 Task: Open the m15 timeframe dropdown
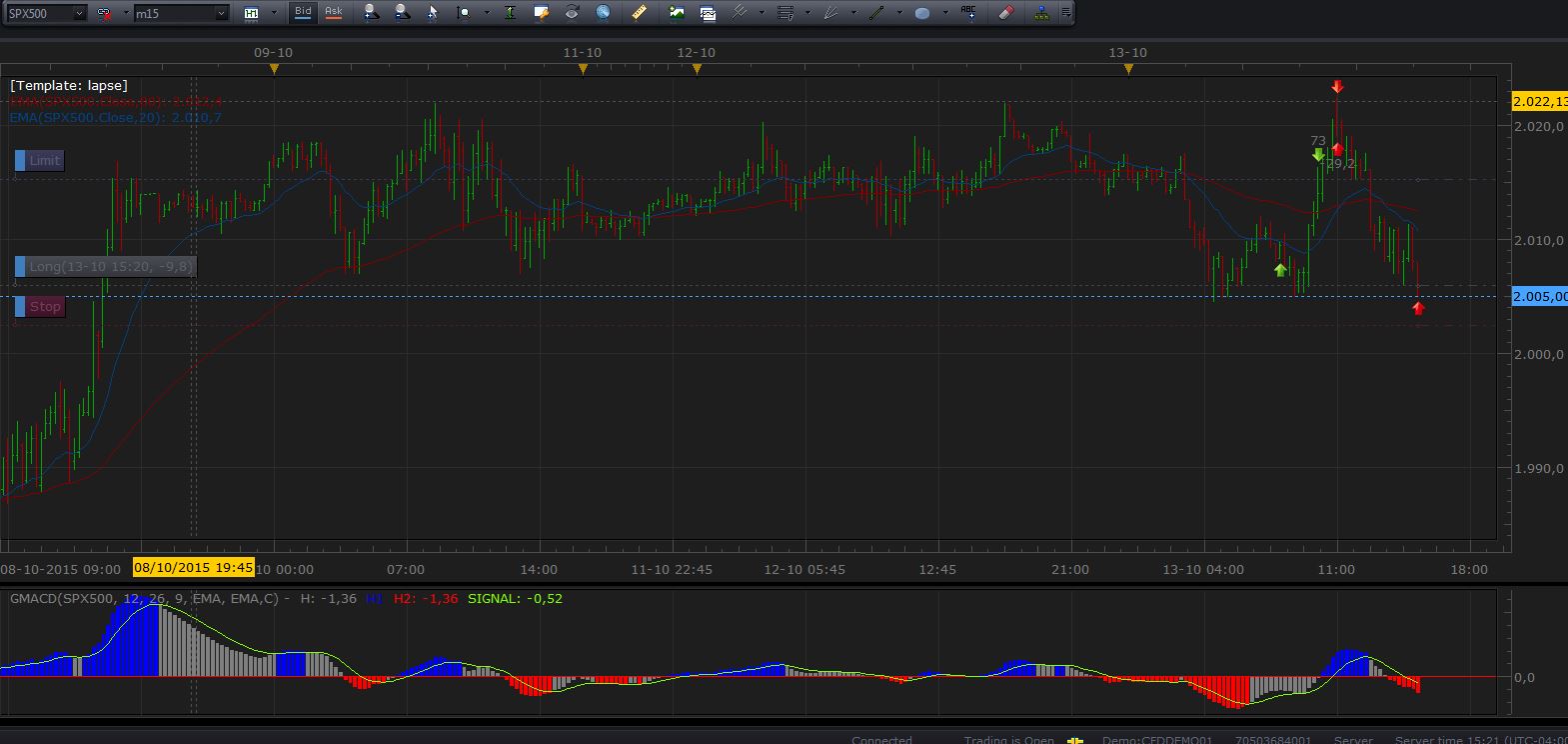[x=221, y=13]
